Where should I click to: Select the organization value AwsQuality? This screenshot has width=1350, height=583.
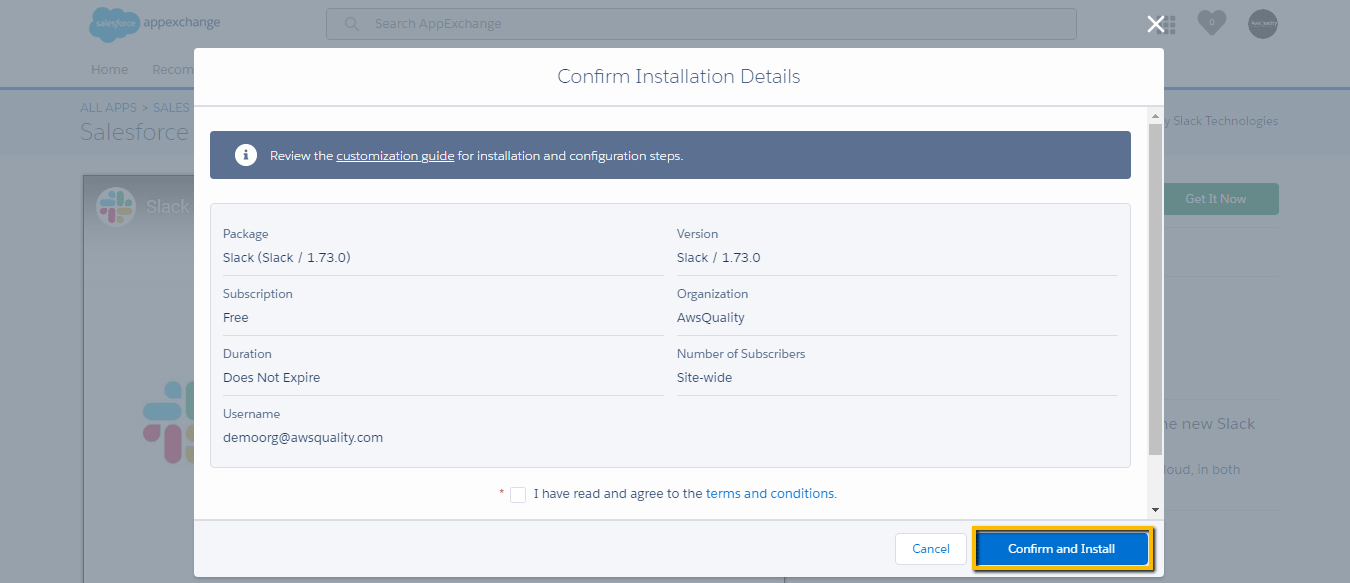711,318
